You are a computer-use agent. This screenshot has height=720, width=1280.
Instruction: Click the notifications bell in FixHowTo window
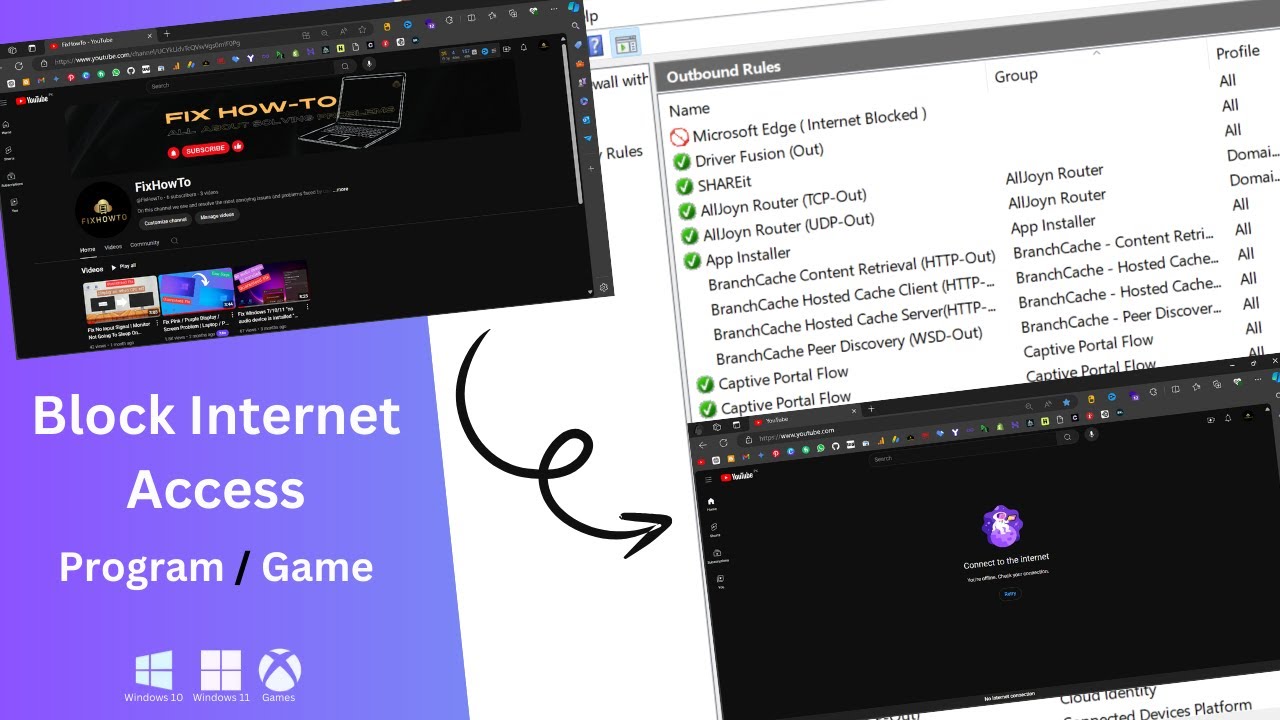click(524, 46)
